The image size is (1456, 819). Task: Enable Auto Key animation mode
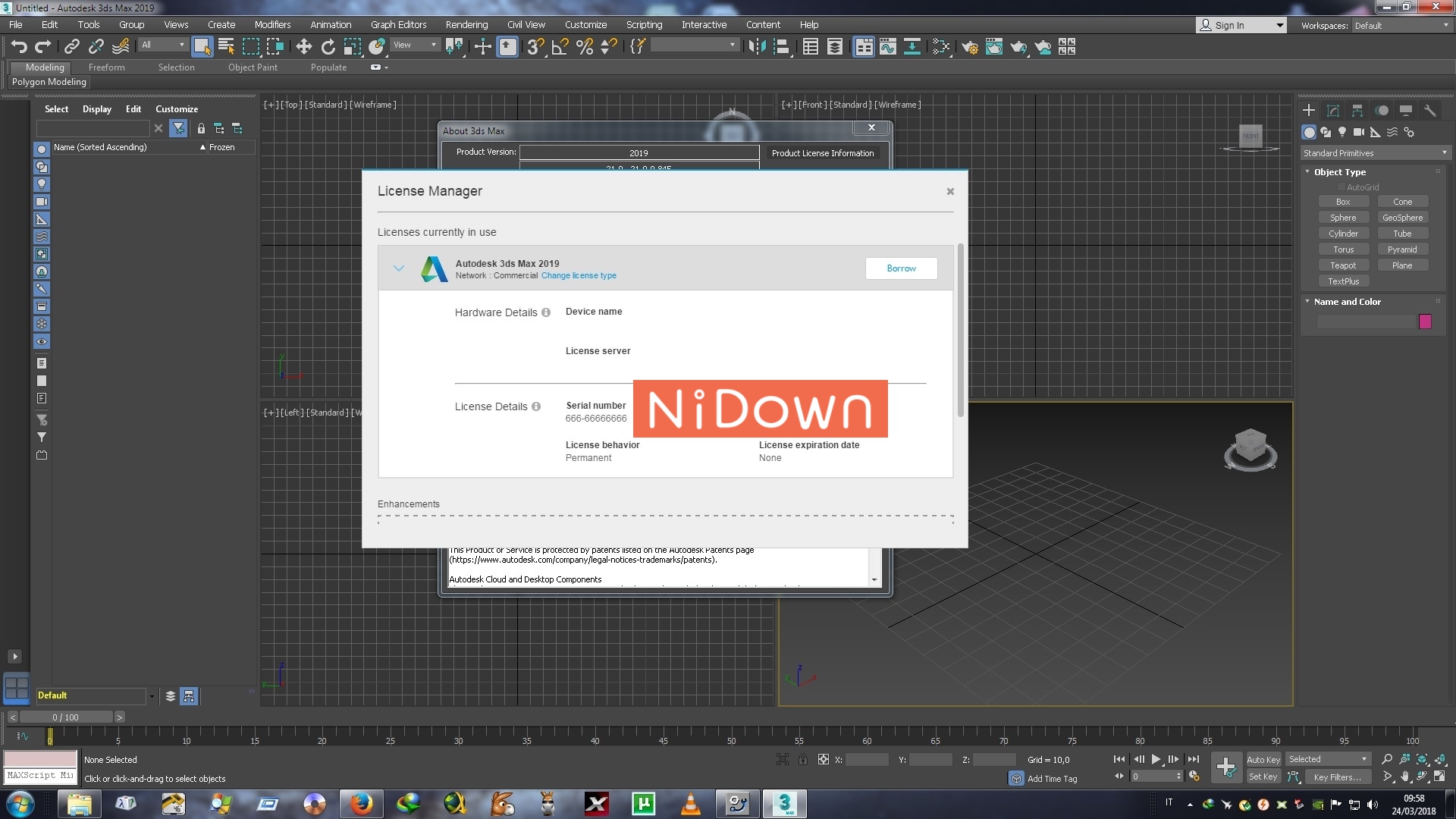[1264, 759]
